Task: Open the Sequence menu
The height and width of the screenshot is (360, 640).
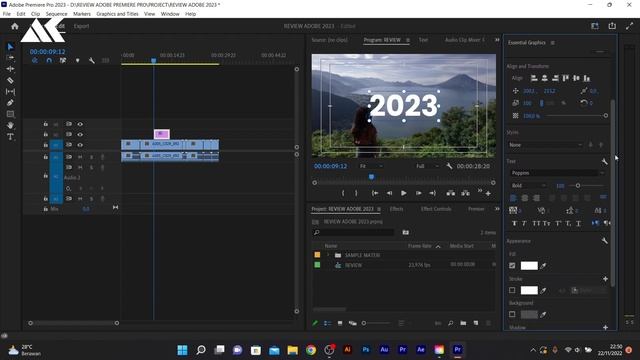Action: coord(56,14)
